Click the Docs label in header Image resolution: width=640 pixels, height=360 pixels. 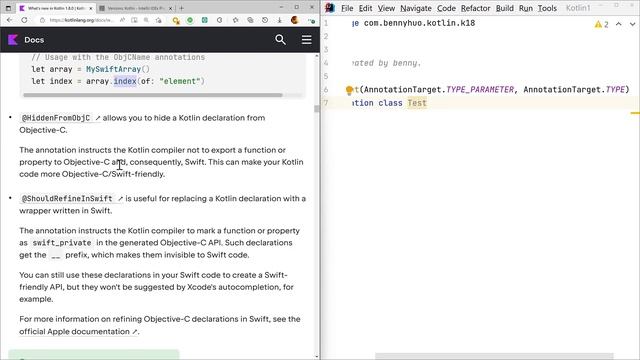click(x=34, y=40)
